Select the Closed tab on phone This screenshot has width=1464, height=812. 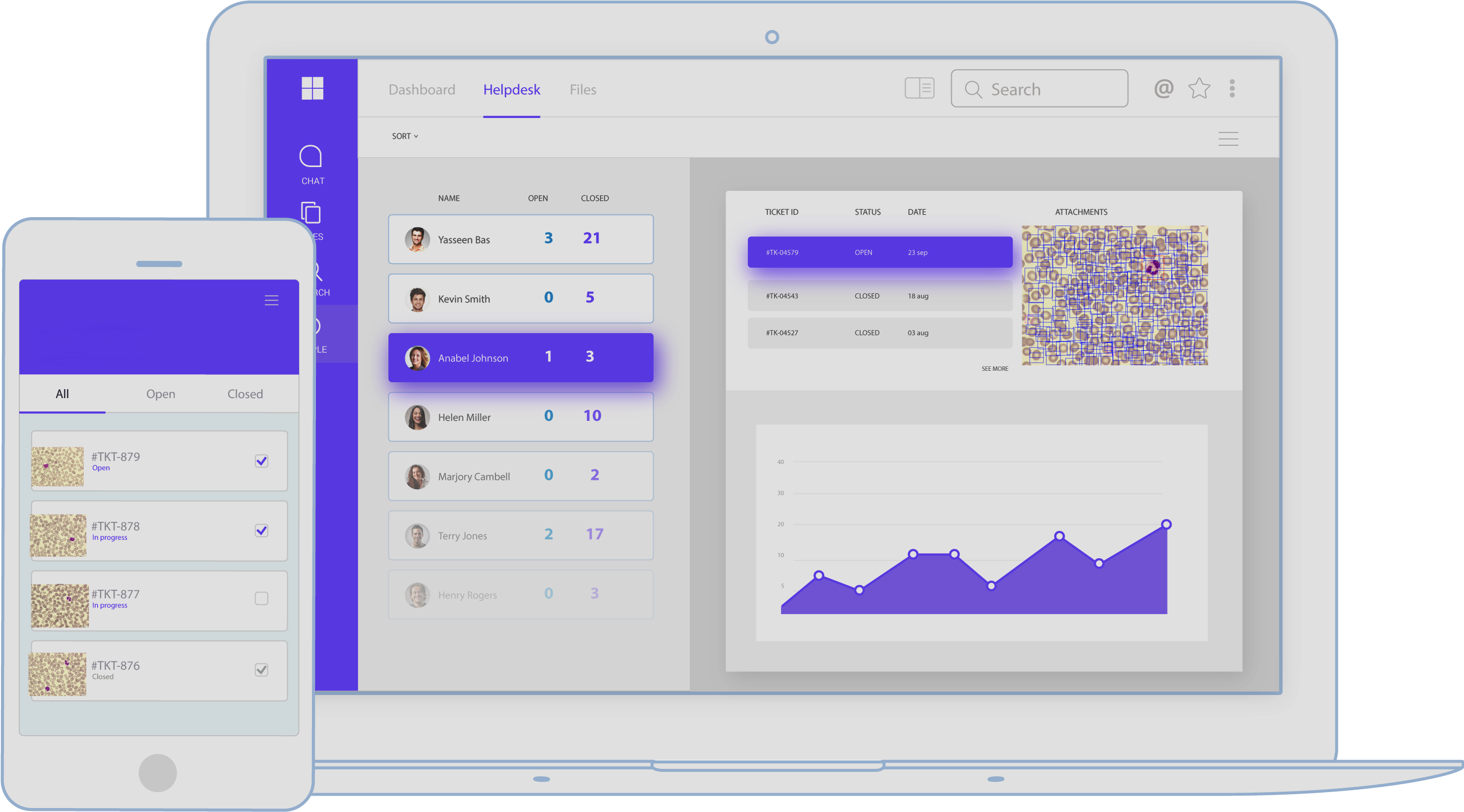tap(245, 394)
